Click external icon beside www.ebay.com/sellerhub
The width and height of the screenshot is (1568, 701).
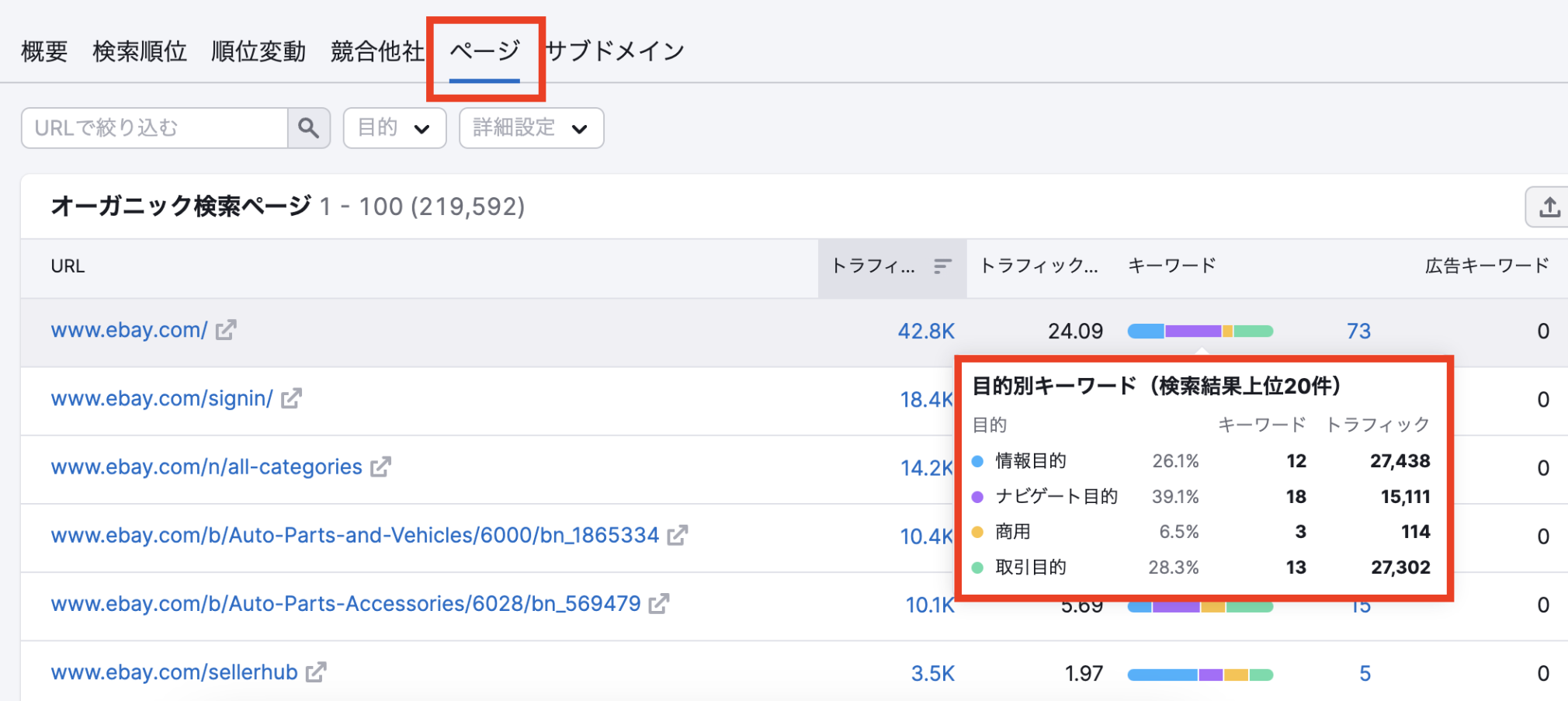tap(316, 672)
